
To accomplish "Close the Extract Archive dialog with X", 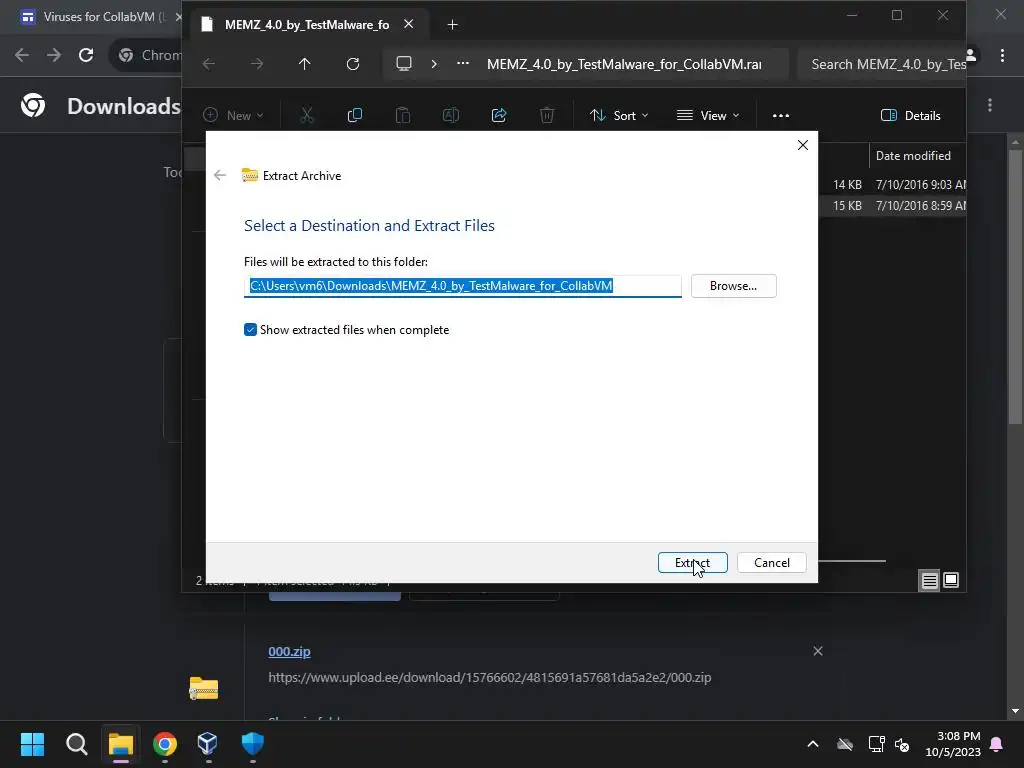I will [x=803, y=145].
